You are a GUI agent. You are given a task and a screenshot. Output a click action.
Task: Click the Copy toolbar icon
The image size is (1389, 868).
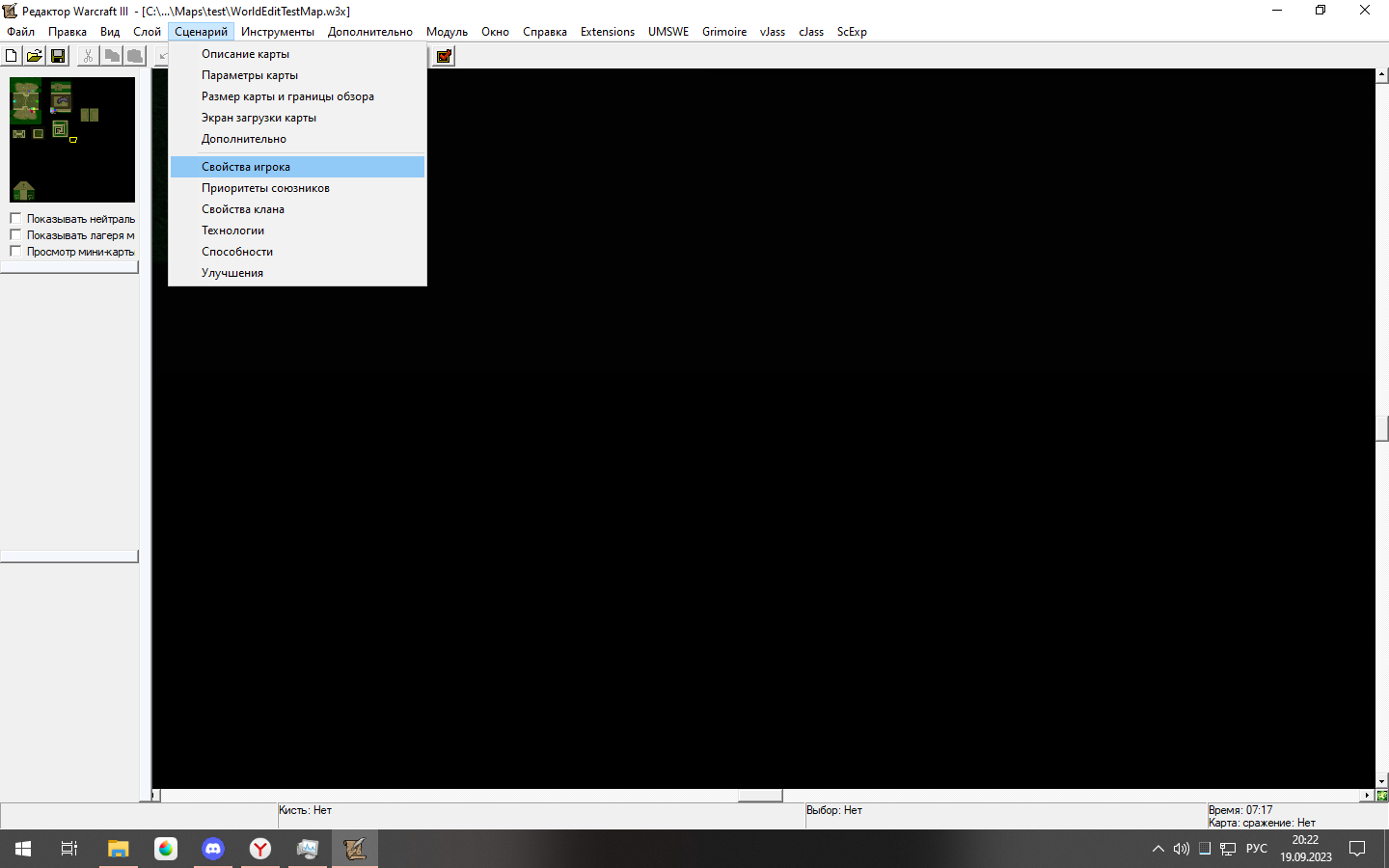pyautogui.click(x=112, y=56)
